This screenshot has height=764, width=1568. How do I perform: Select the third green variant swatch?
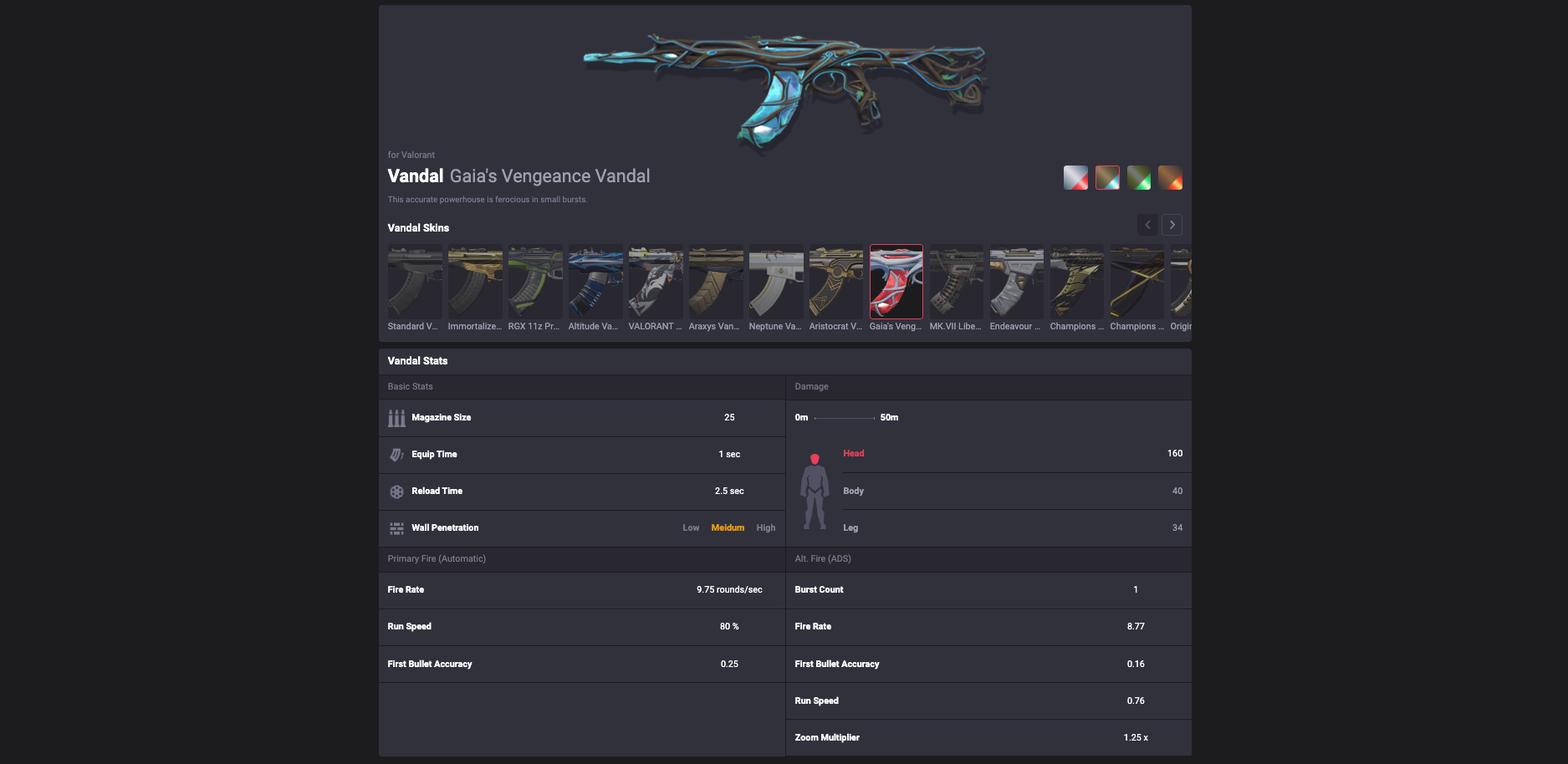[1139, 177]
